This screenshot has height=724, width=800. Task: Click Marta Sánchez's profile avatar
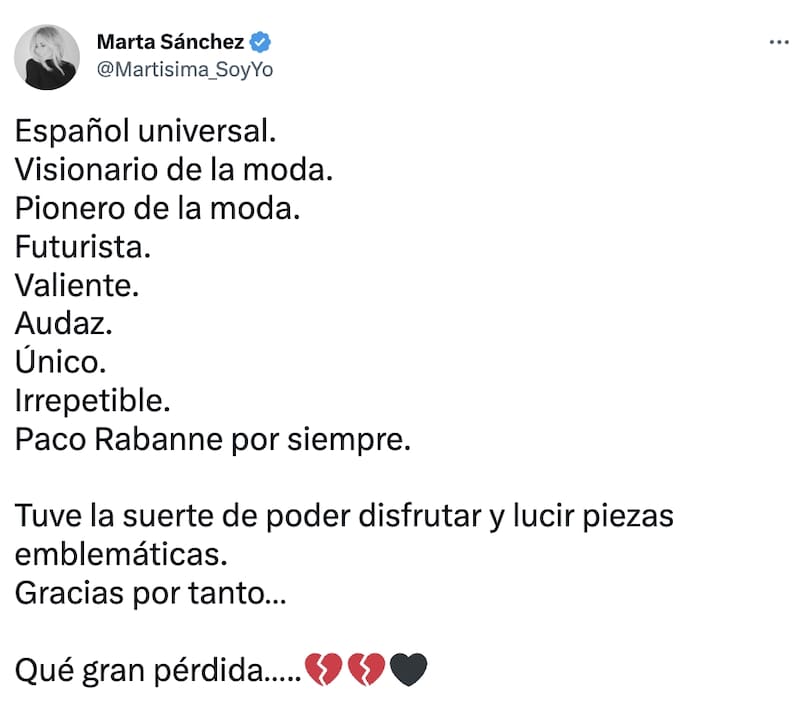(47, 57)
